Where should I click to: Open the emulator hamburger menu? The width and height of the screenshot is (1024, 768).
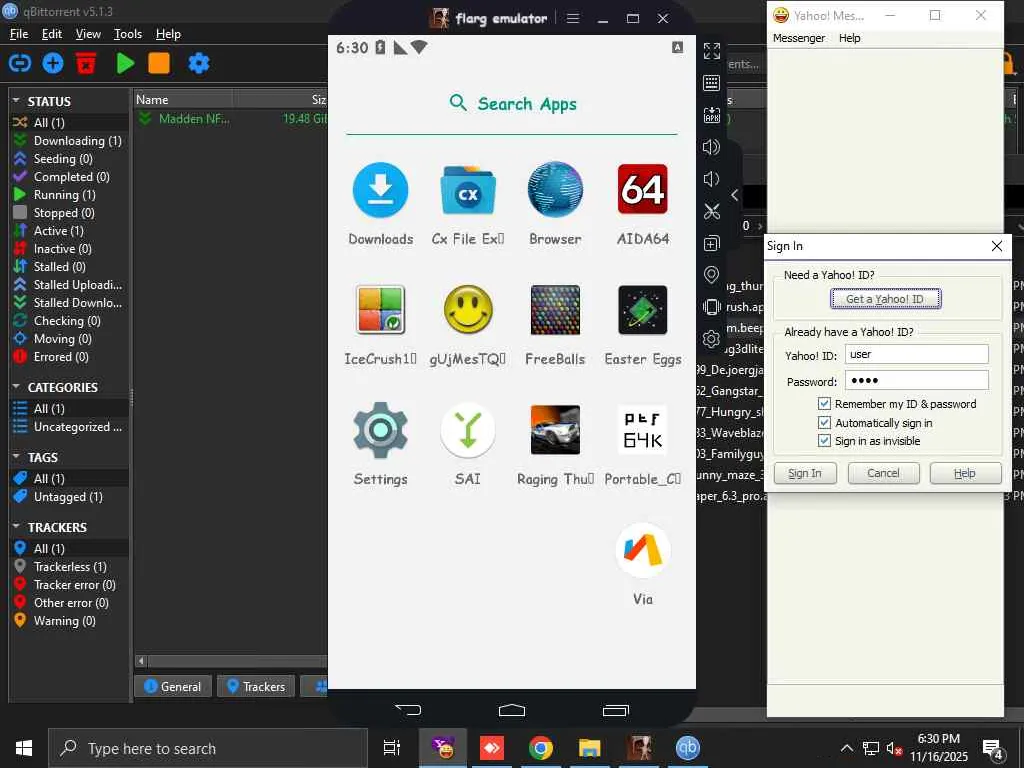pyautogui.click(x=573, y=18)
